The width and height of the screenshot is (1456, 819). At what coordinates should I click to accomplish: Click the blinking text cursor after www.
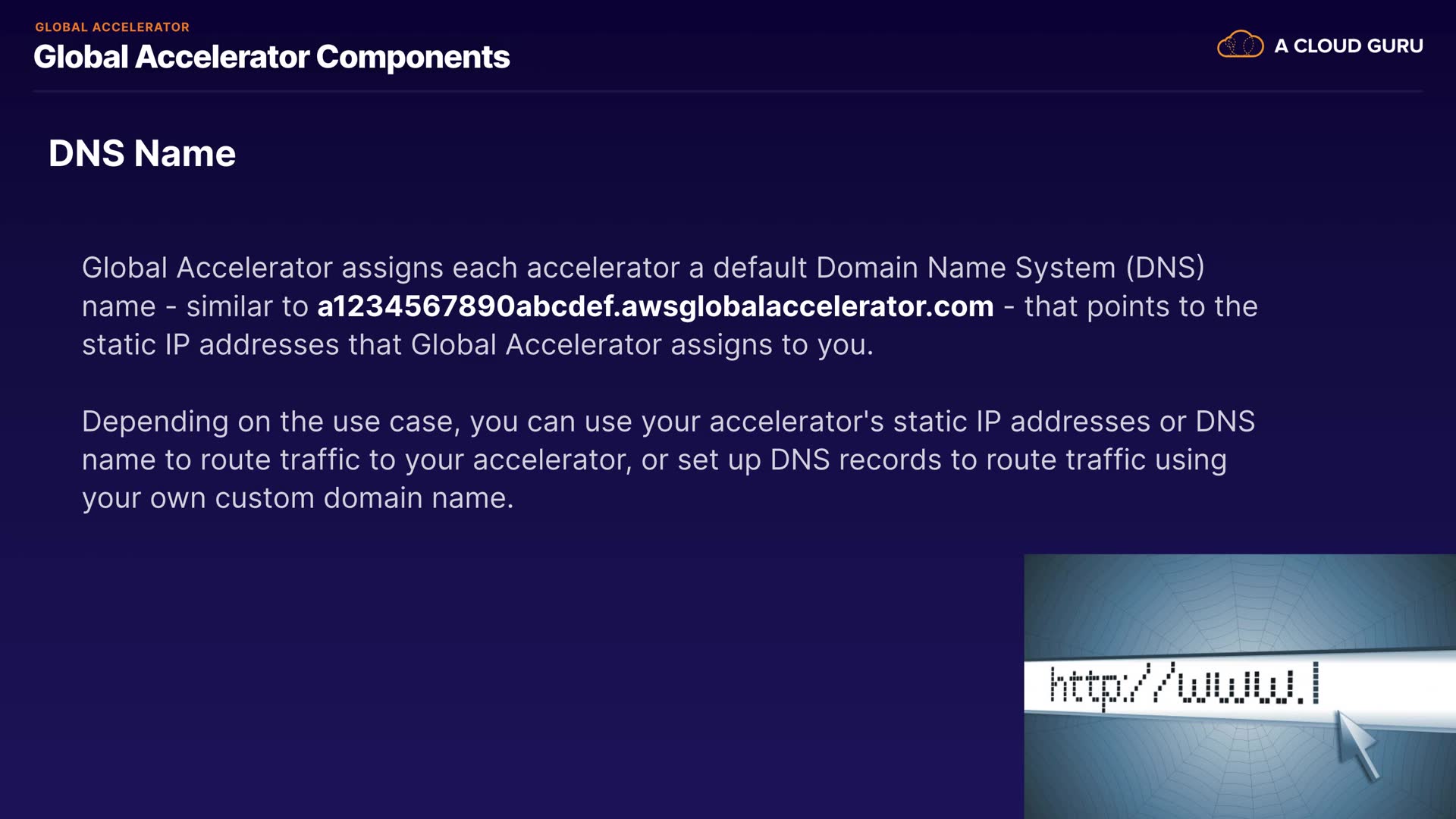(1316, 682)
